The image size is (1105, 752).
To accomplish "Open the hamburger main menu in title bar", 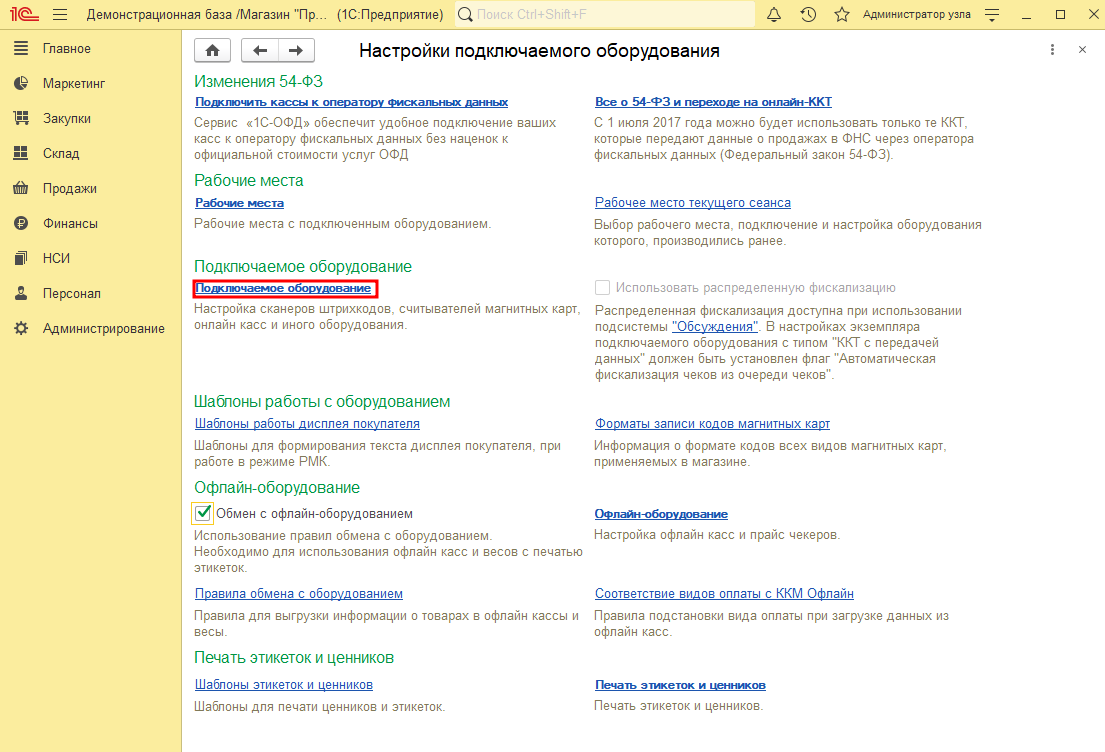I will click(60, 14).
